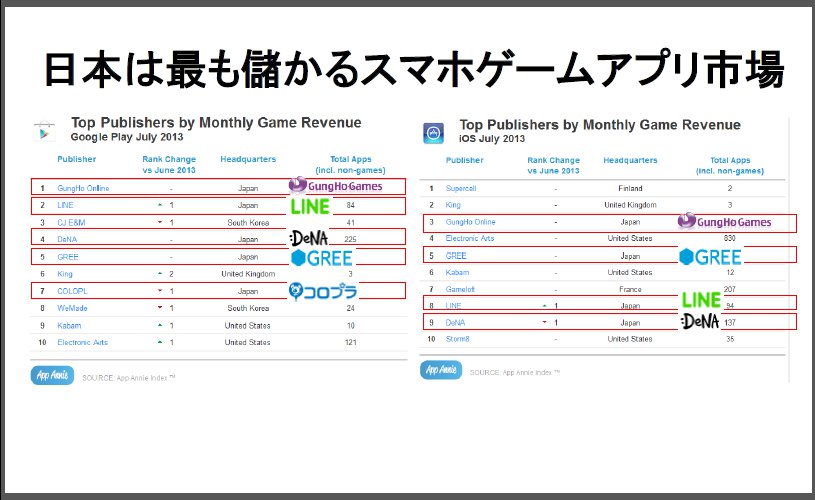
Task: Open the Supercell publisher link
Action: [x=461, y=188]
